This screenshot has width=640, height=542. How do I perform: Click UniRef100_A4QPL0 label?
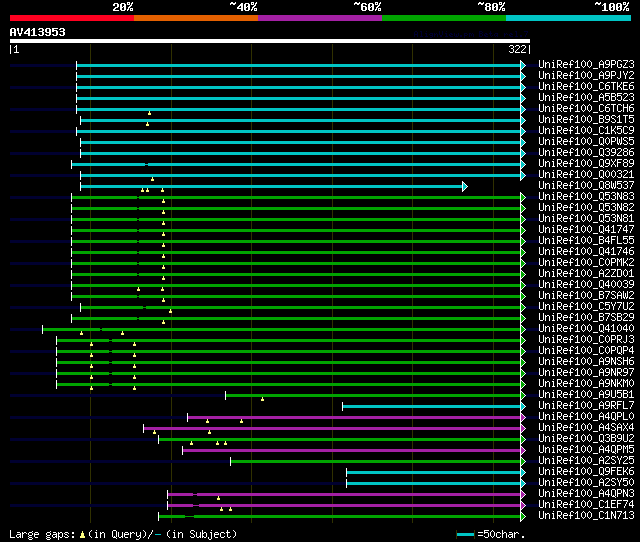586,417
